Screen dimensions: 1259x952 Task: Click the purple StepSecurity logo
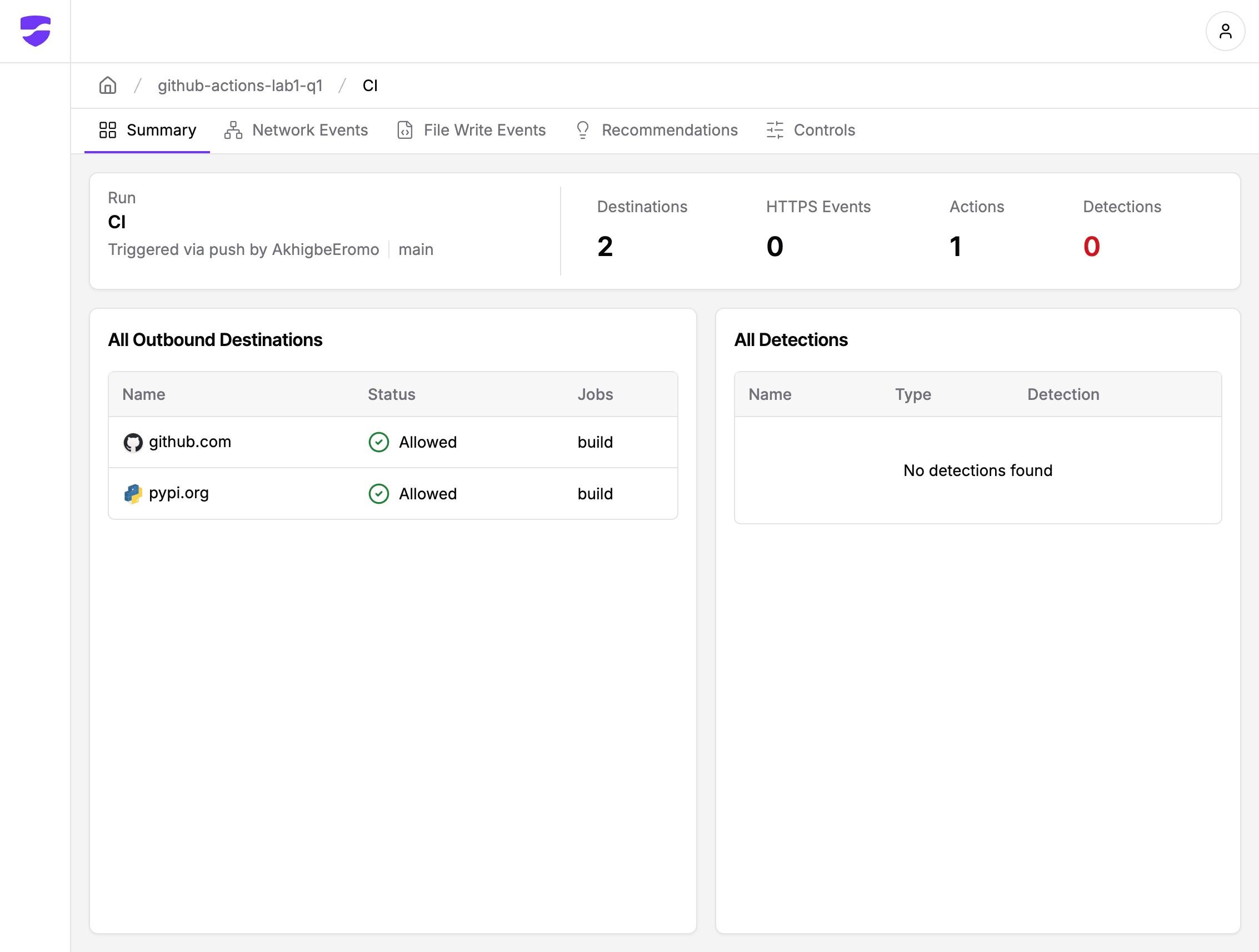[x=36, y=31]
